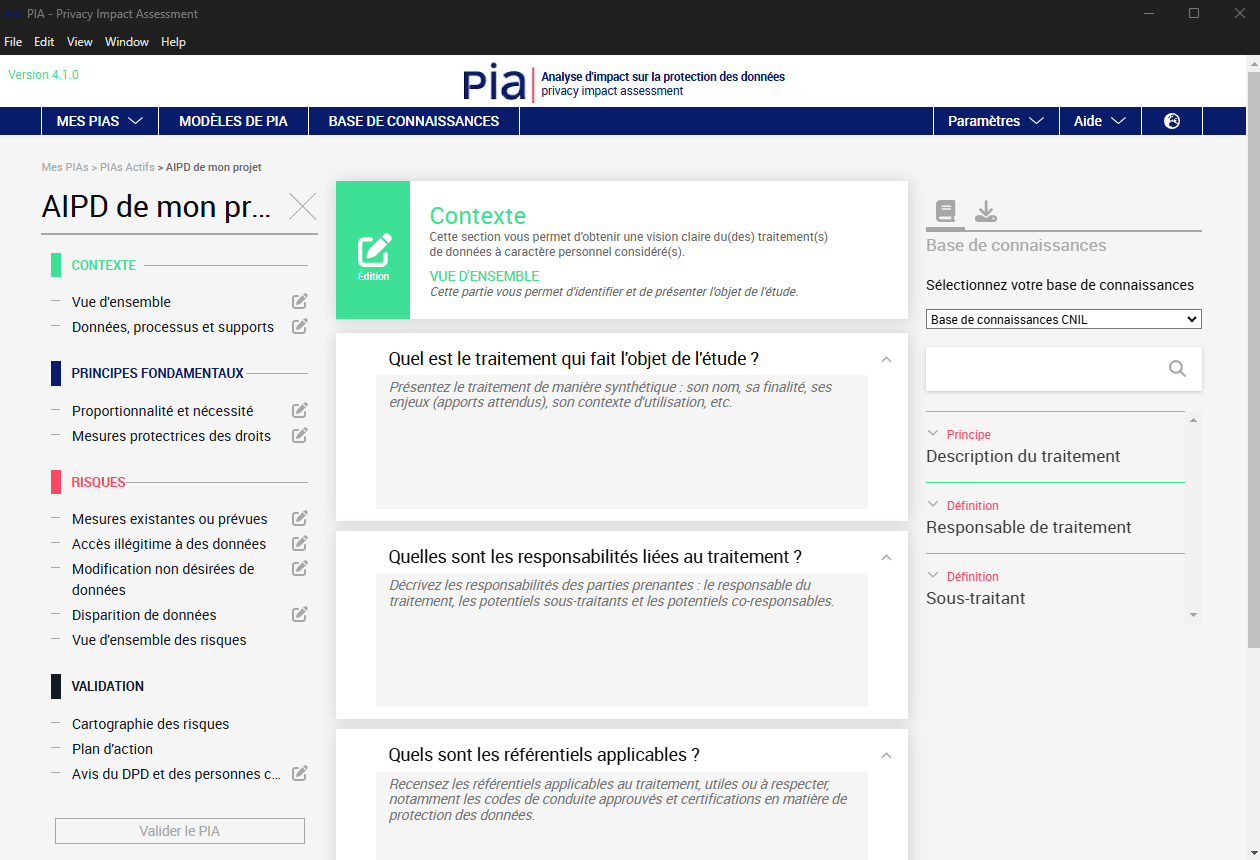Open the language globe icon

tap(1172, 121)
